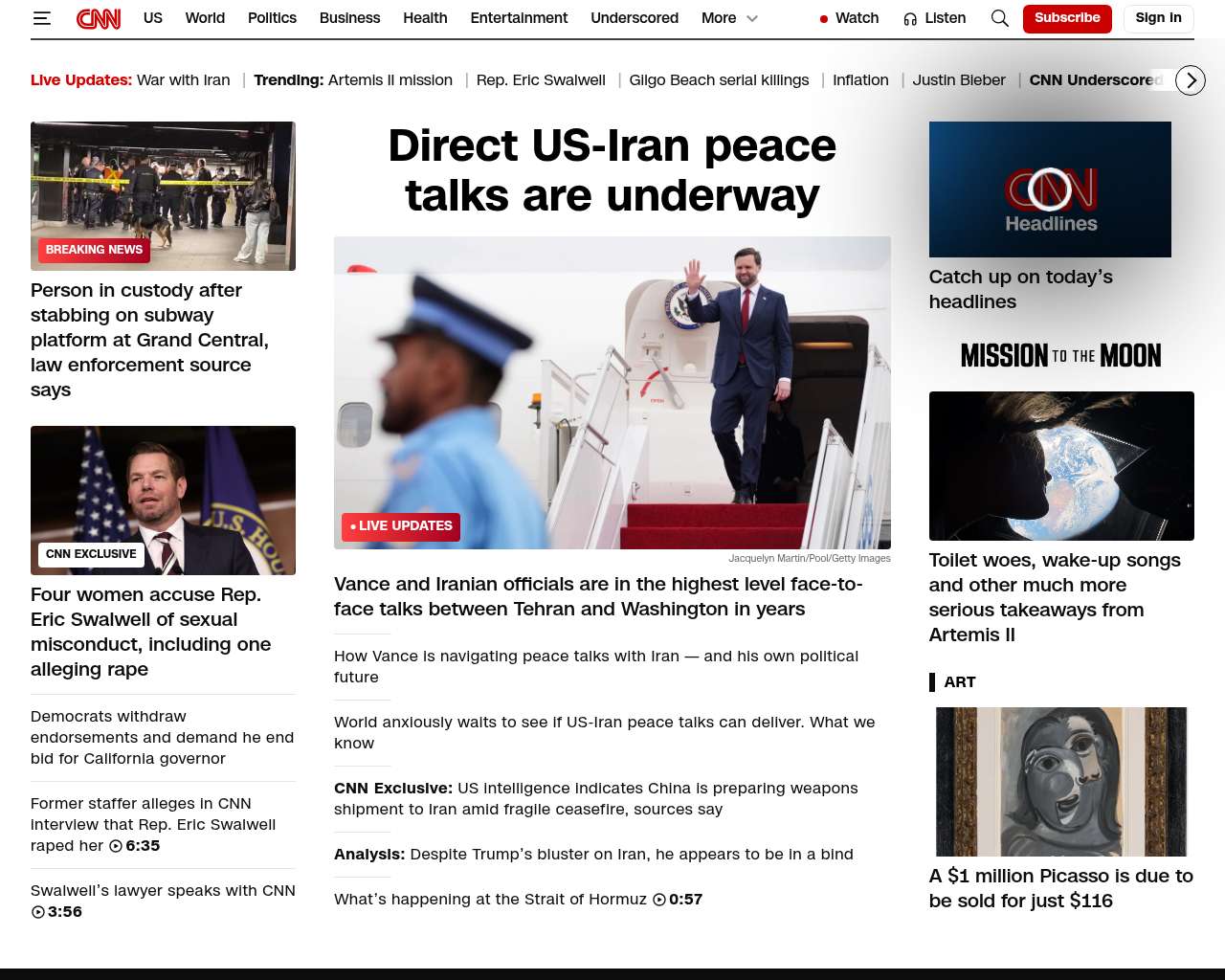Open Swalwell's lawyer speaks with CNN story
Screen dimensions: 1225x980
tap(163, 891)
